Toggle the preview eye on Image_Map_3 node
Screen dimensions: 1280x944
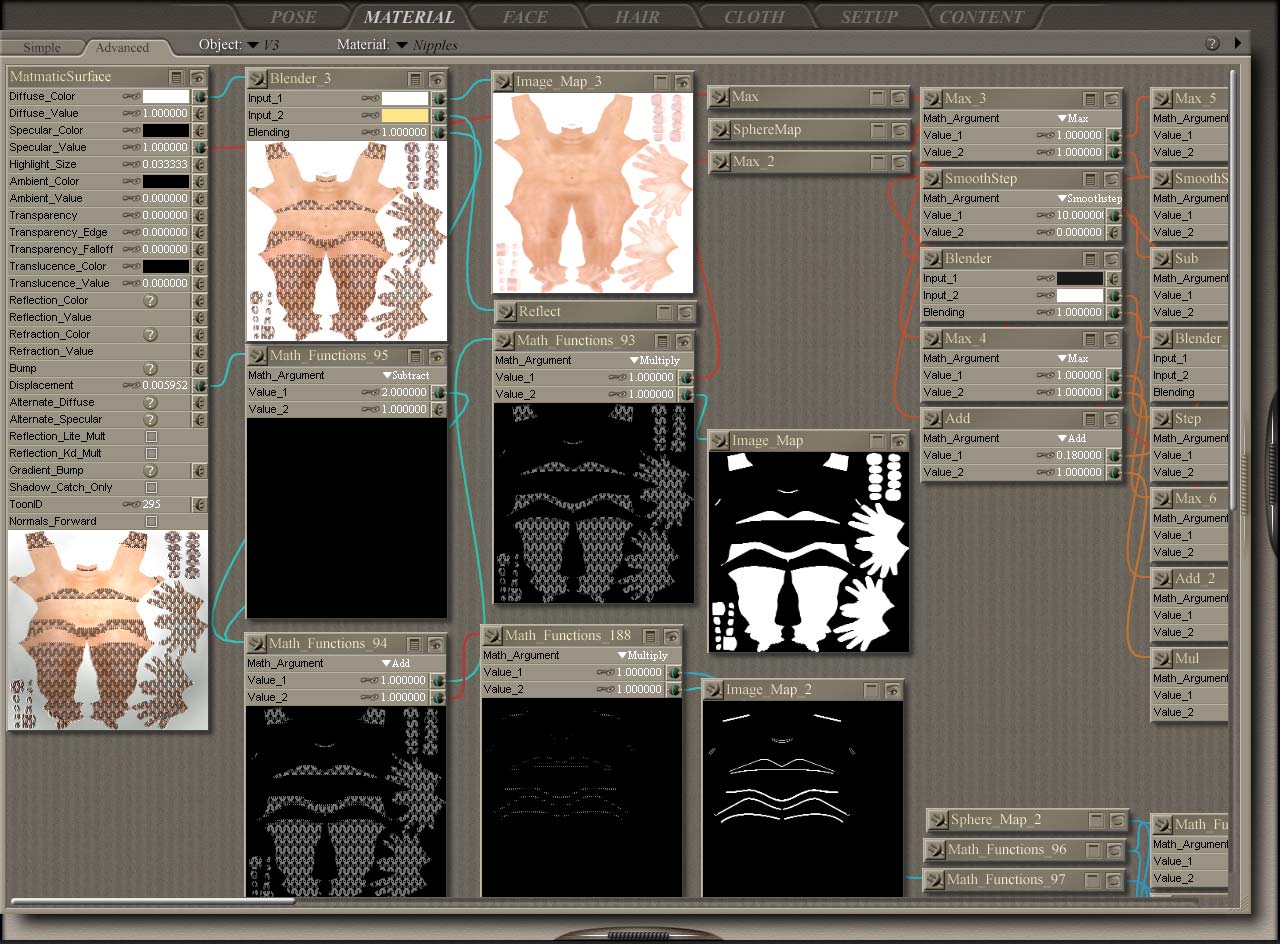tap(683, 82)
